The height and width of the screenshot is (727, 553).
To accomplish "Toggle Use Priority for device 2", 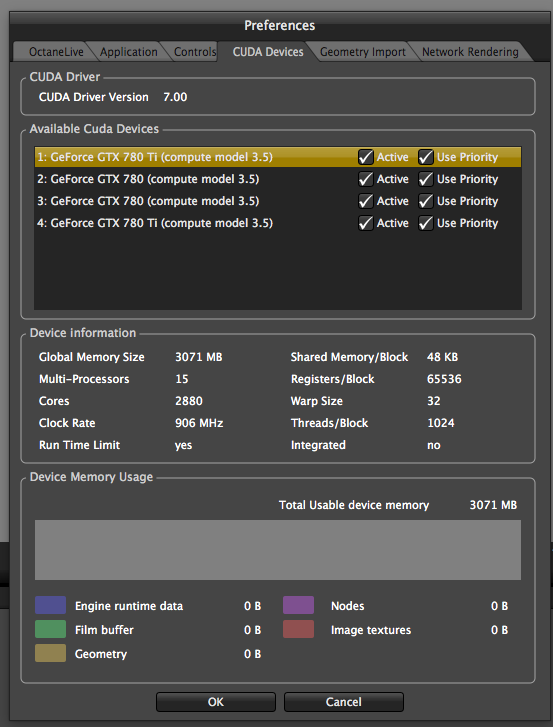I will [426, 179].
